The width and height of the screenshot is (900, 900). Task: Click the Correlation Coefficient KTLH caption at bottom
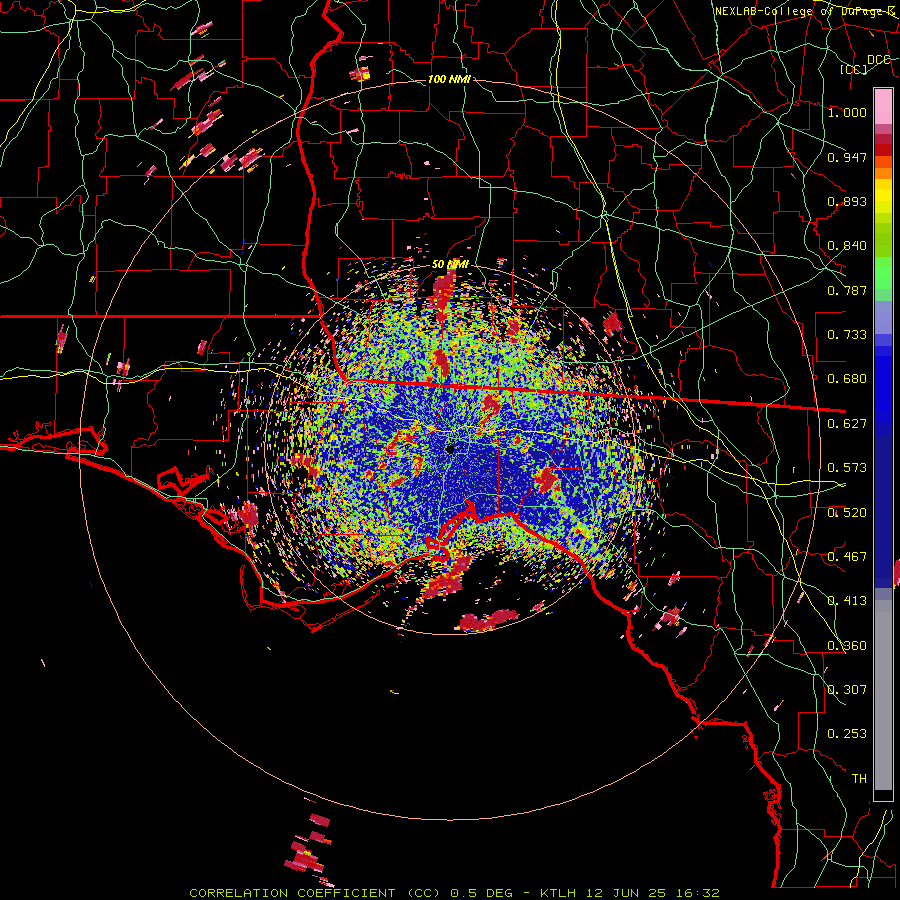454,893
